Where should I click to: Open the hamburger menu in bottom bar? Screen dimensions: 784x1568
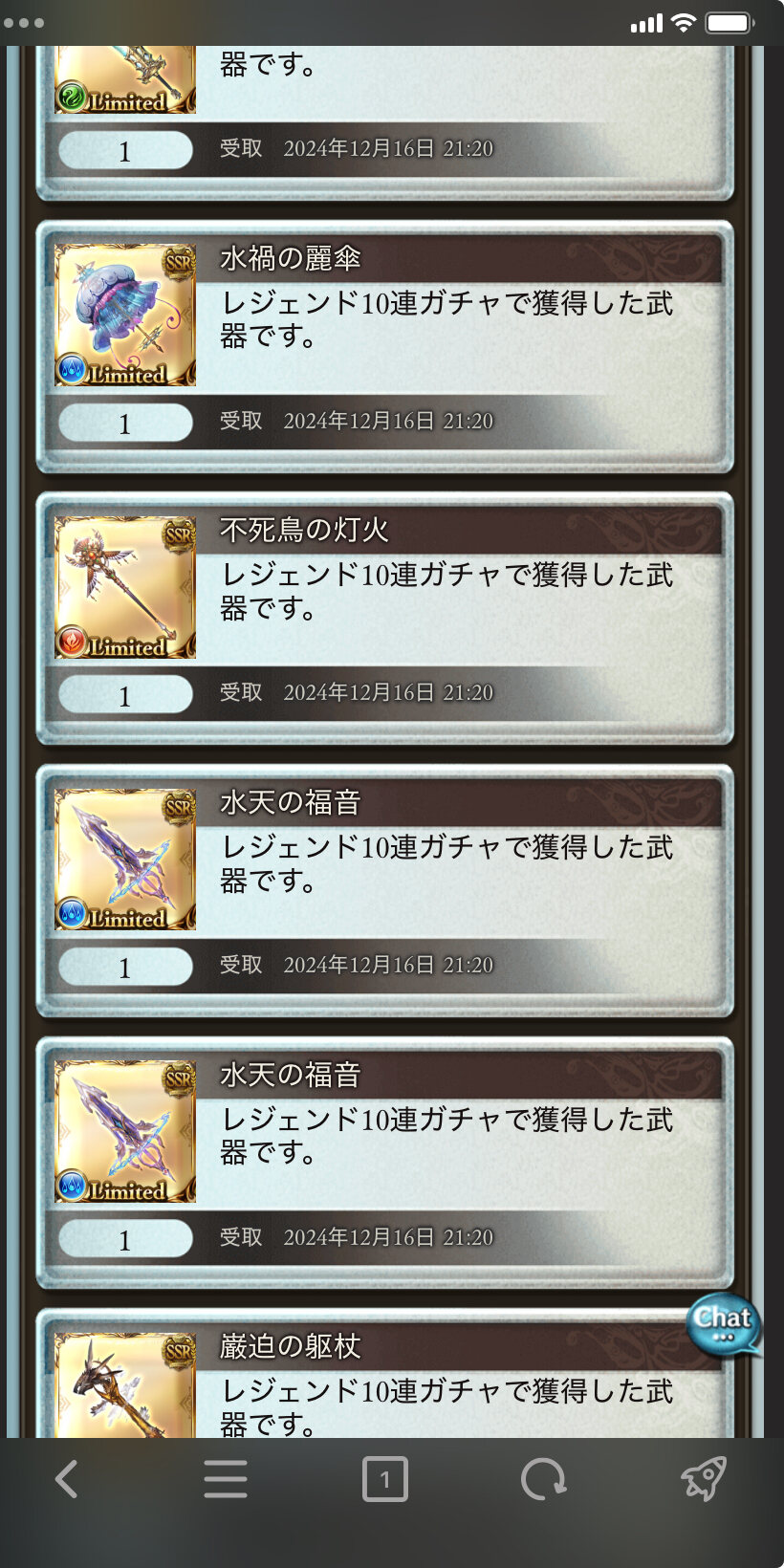226,1479
